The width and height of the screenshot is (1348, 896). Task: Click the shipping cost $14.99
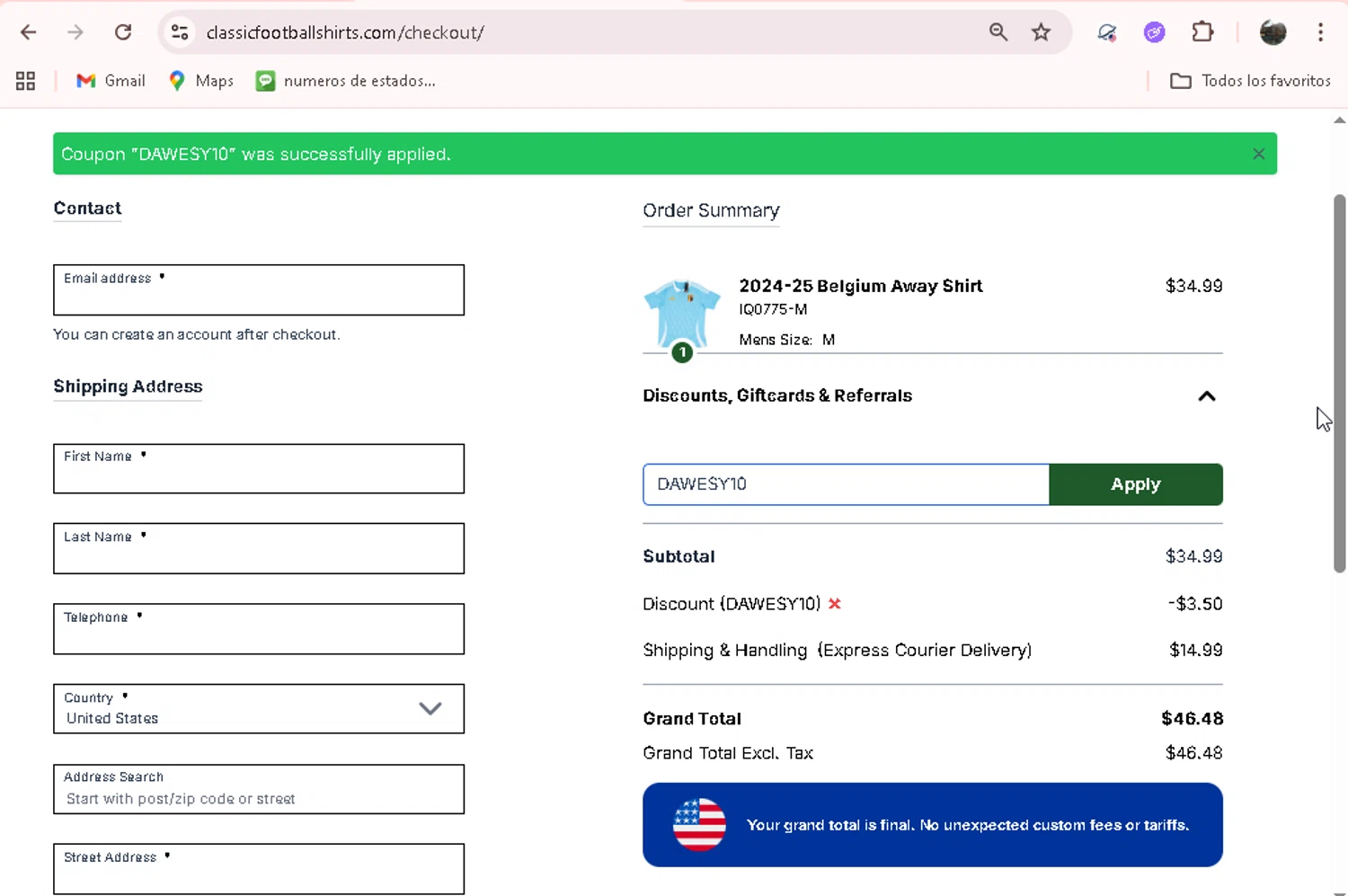1195,650
